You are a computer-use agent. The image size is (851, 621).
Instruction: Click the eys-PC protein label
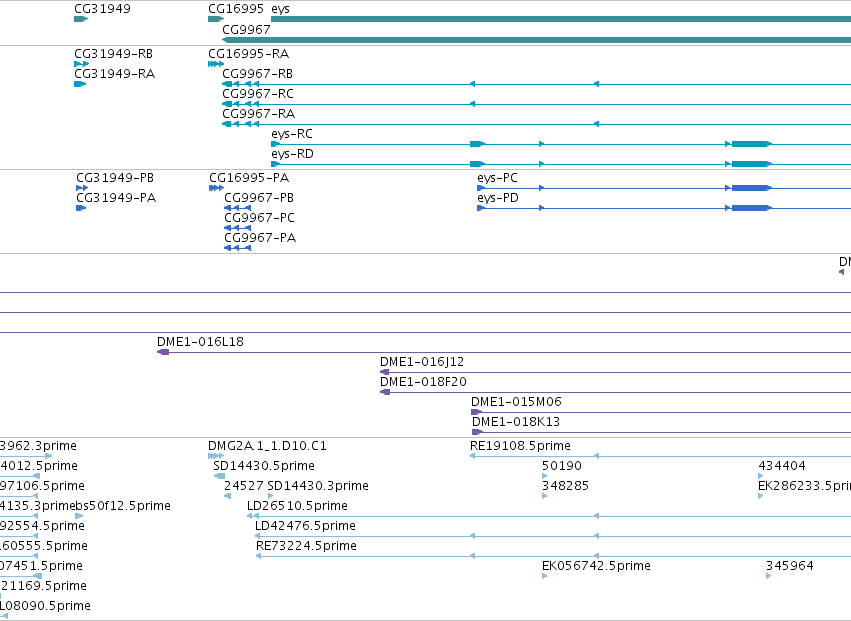[498, 178]
